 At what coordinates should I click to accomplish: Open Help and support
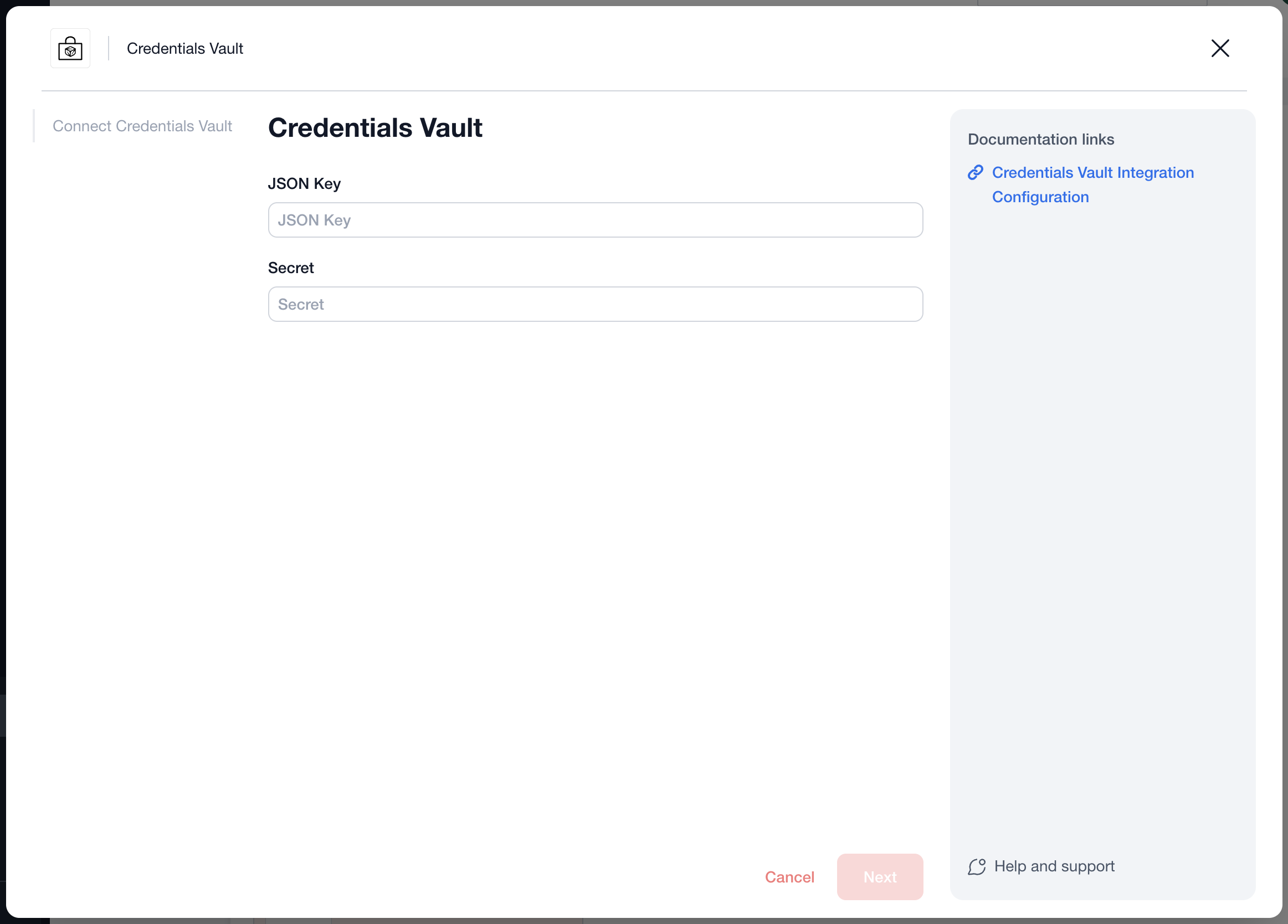[1054, 866]
